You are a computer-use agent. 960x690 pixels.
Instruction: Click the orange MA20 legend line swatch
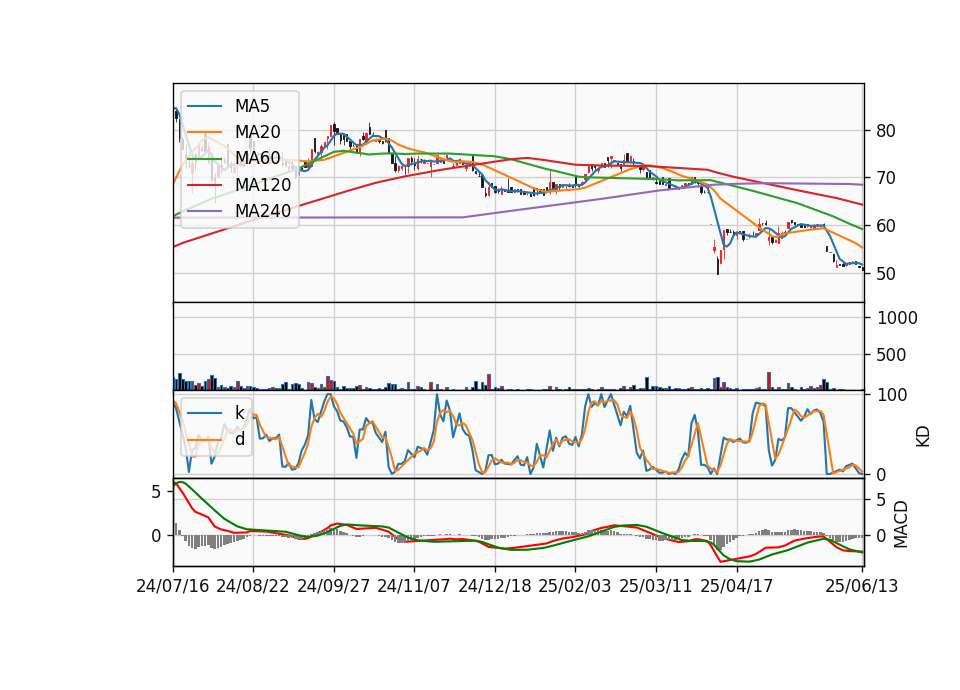[204, 132]
